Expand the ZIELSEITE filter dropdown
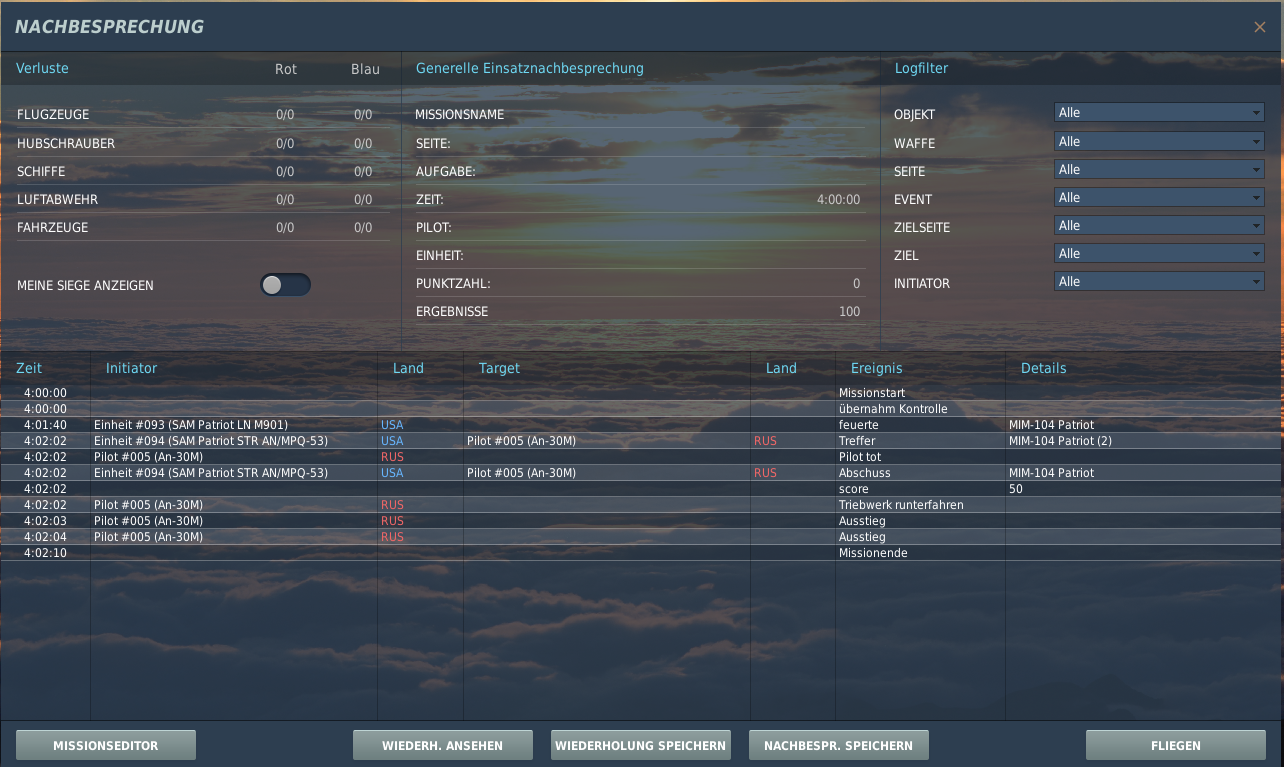This screenshot has width=1284, height=767. pos(1159,226)
